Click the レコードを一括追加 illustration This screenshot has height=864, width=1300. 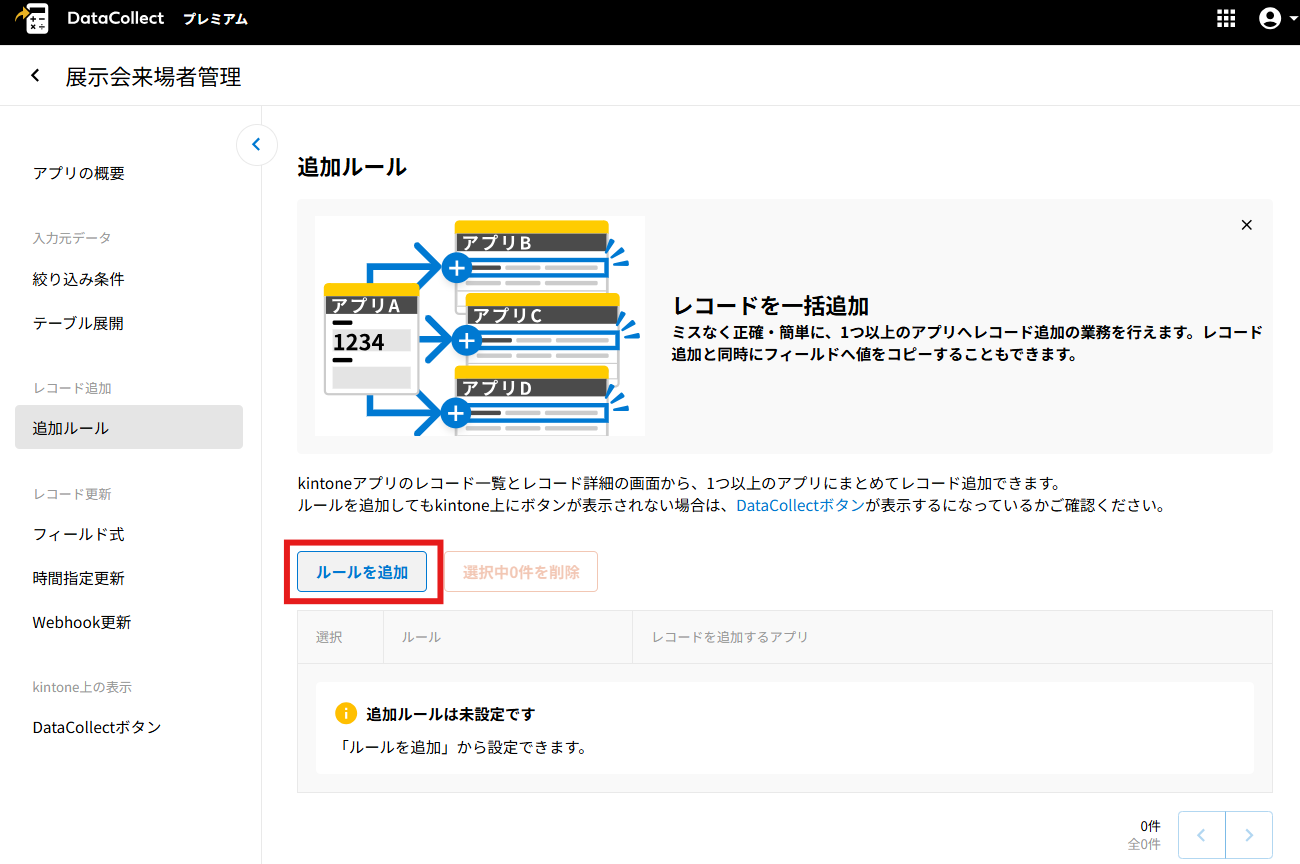[480, 326]
